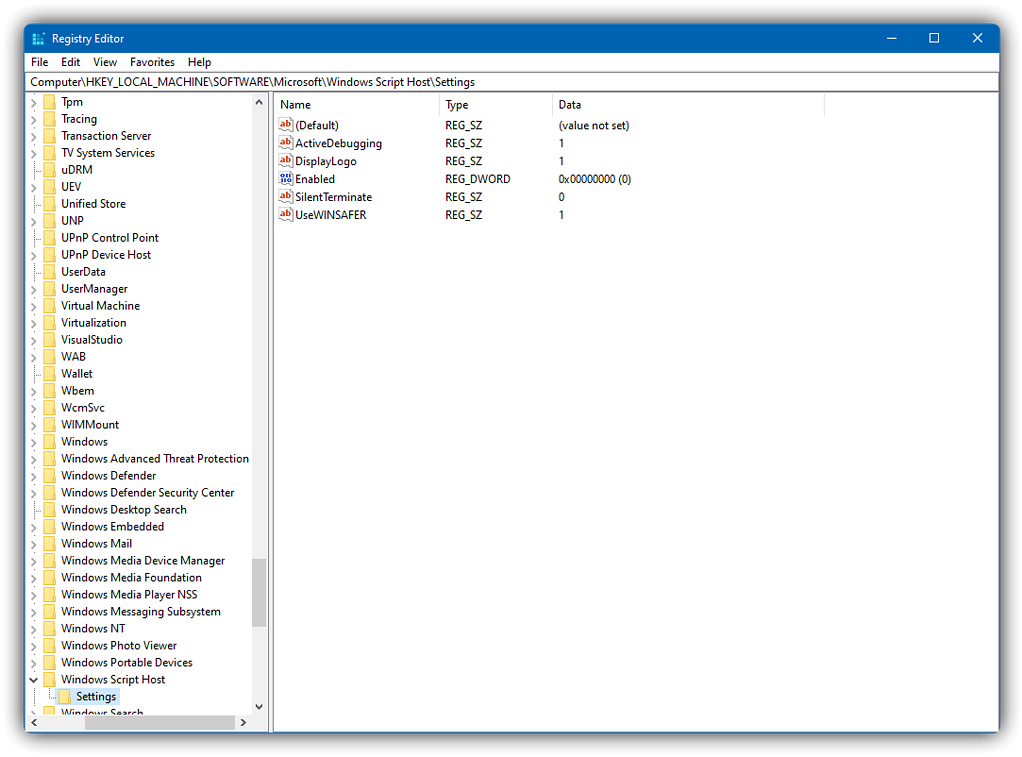Click the UseWINSAFER string value icon
This screenshot has width=1022, height=757.
point(286,215)
